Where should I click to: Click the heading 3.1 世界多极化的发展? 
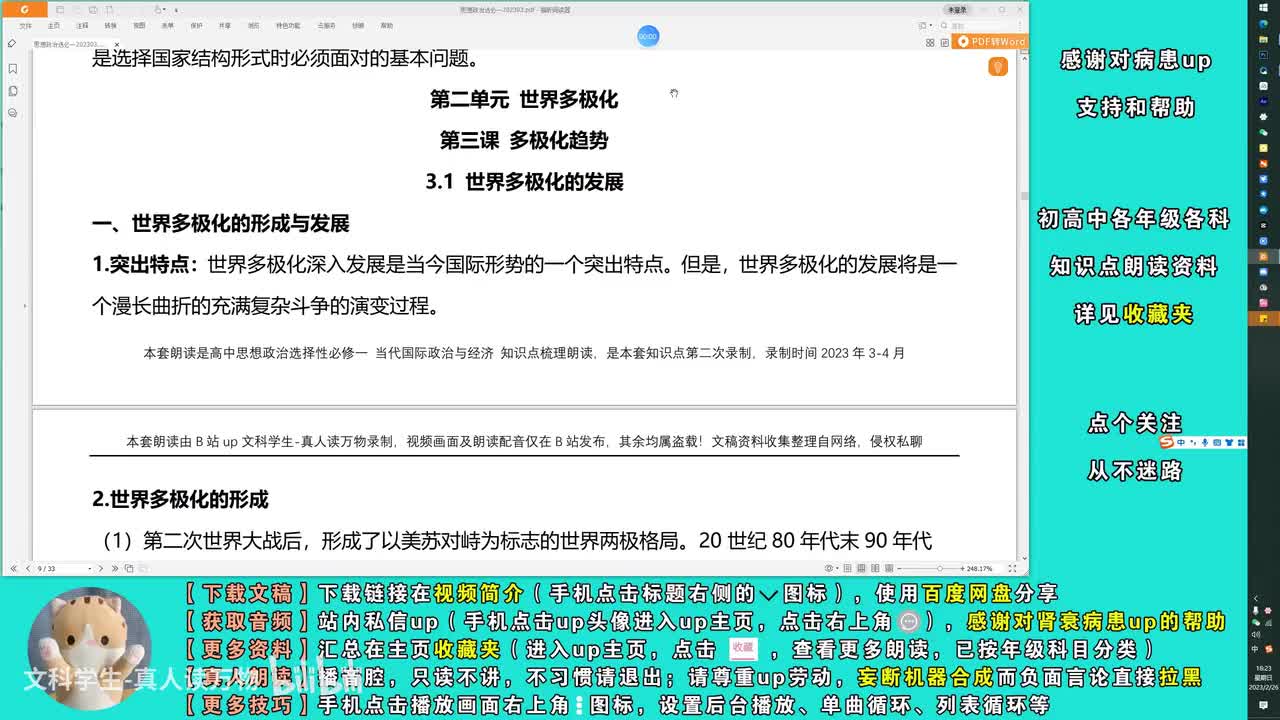pyautogui.click(x=524, y=182)
